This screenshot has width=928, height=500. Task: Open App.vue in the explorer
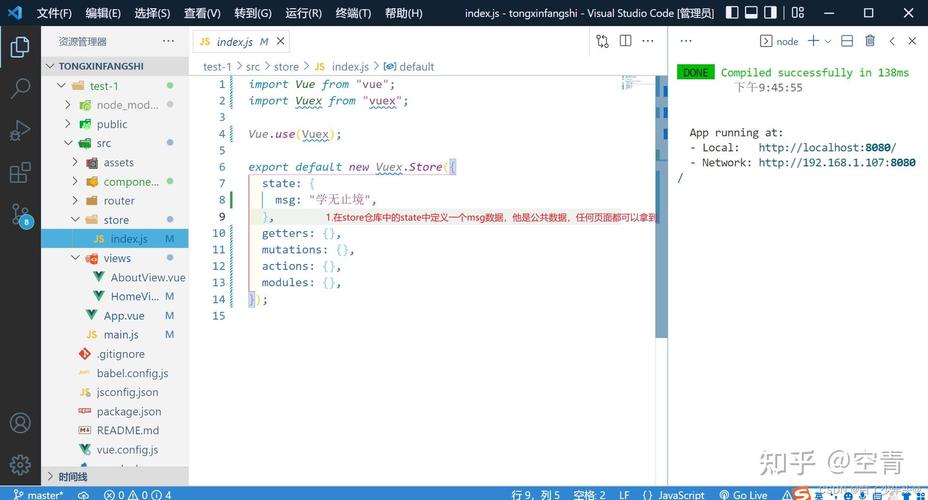tap(115, 316)
